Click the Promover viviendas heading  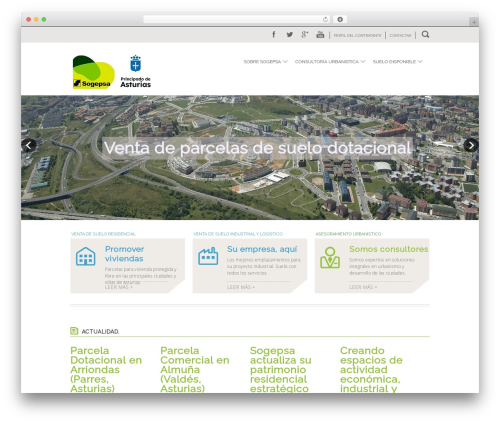coord(124,254)
